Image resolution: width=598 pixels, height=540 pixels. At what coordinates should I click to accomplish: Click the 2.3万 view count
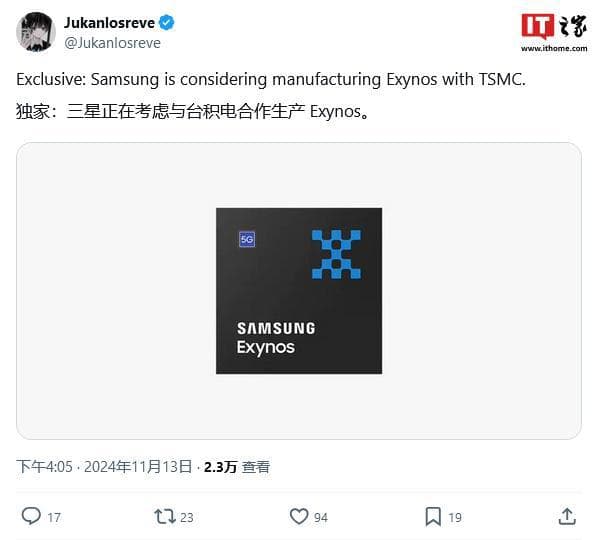(220, 466)
